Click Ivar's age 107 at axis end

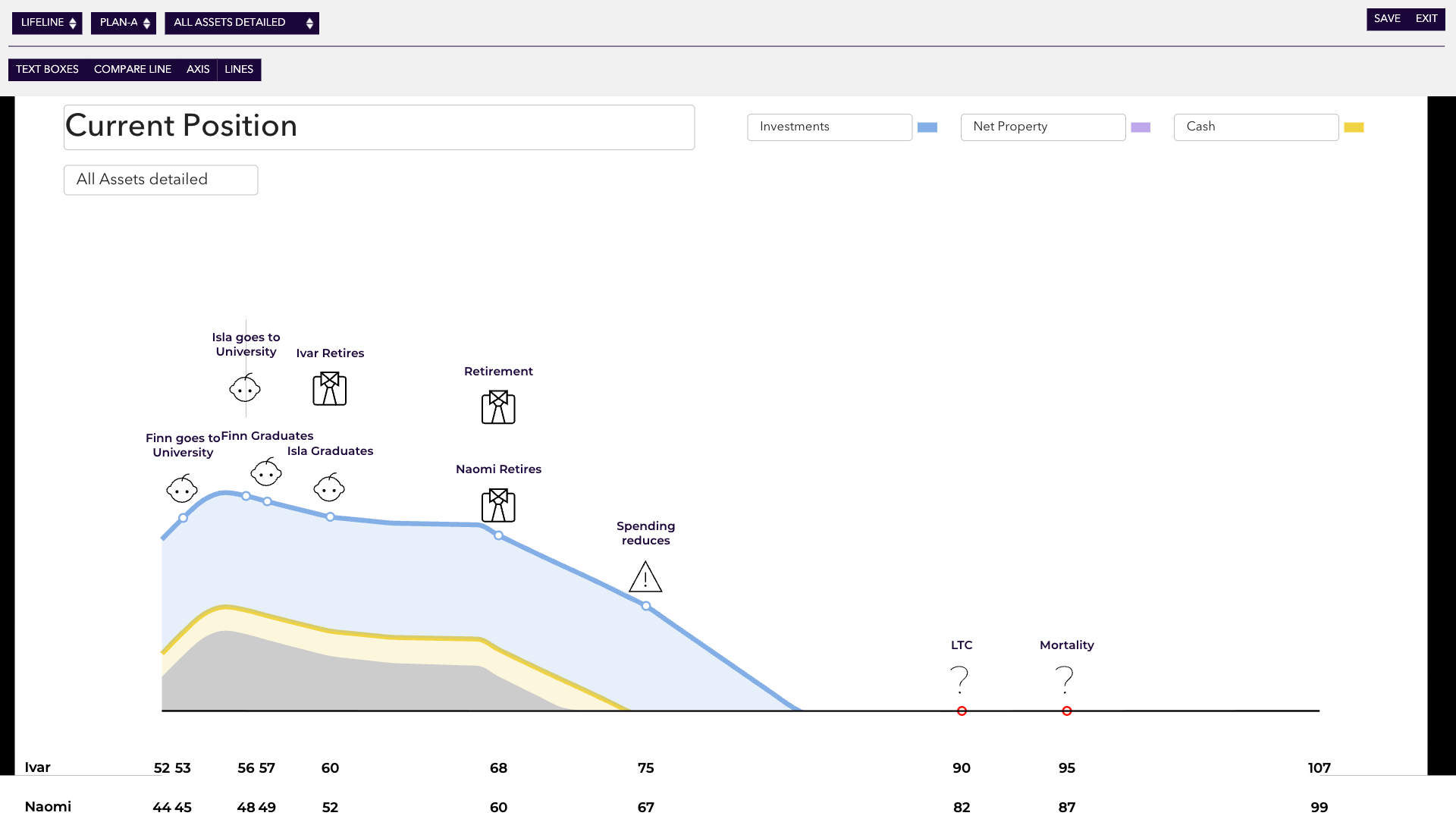1319,768
